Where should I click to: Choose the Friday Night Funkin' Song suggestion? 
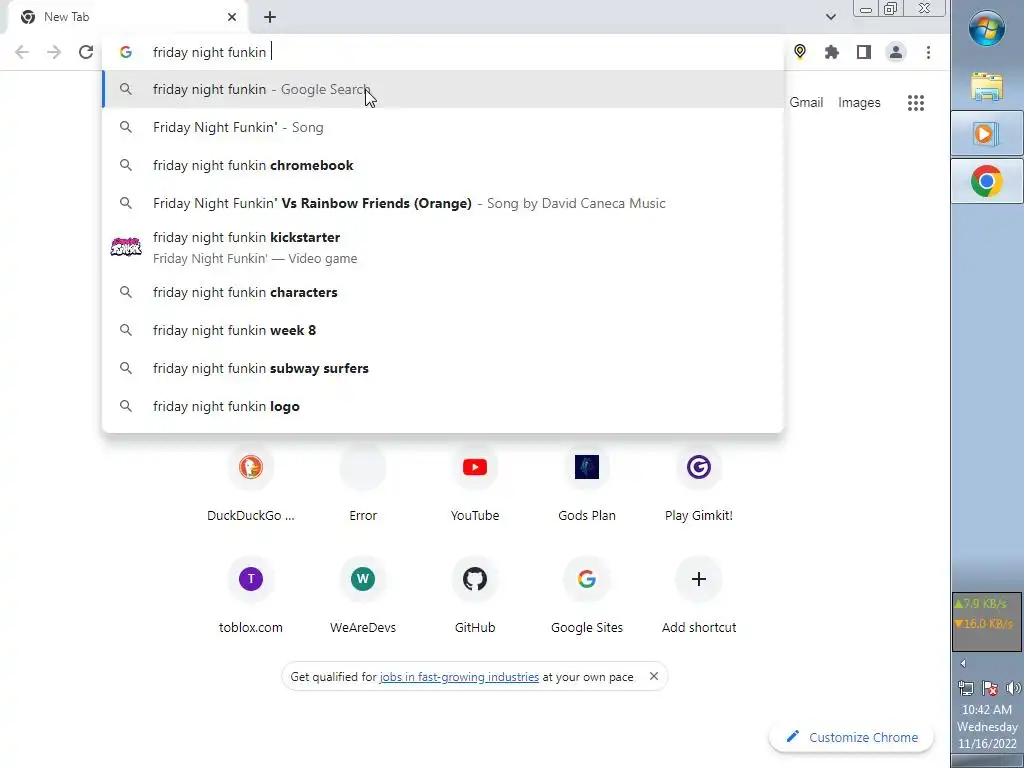(443, 127)
